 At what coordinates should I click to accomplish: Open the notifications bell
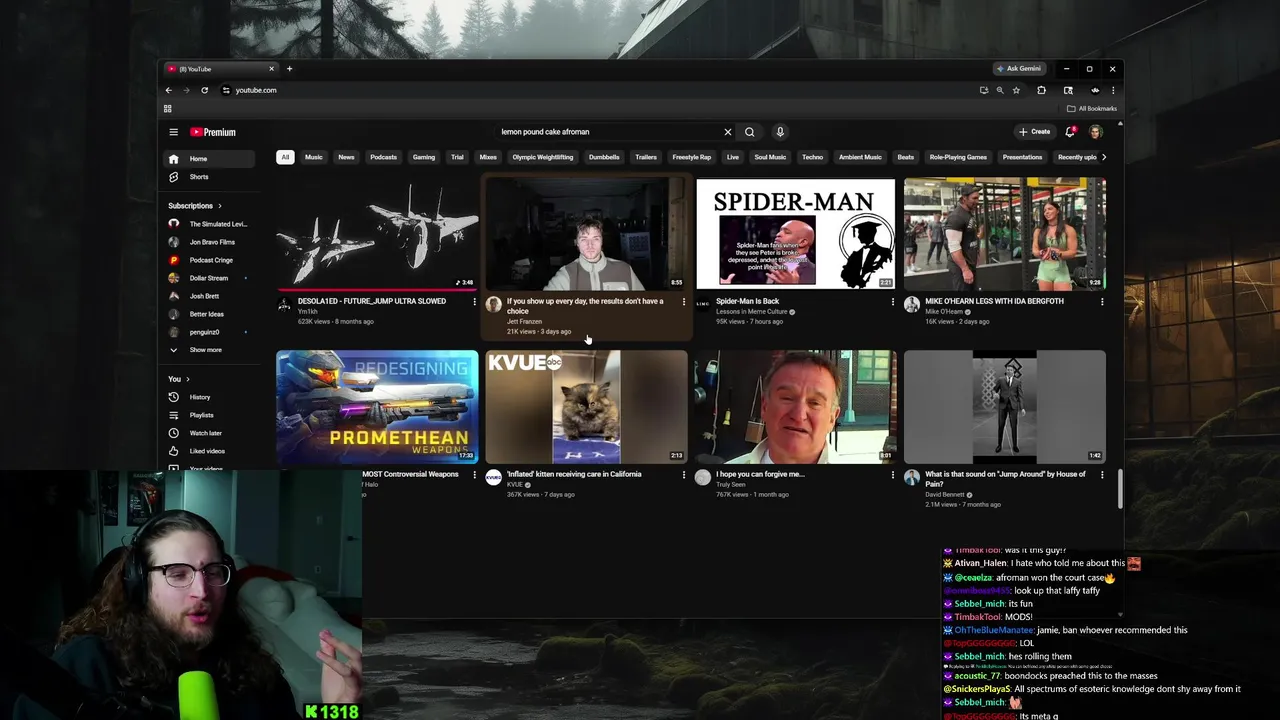click(x=1070, y=132)
